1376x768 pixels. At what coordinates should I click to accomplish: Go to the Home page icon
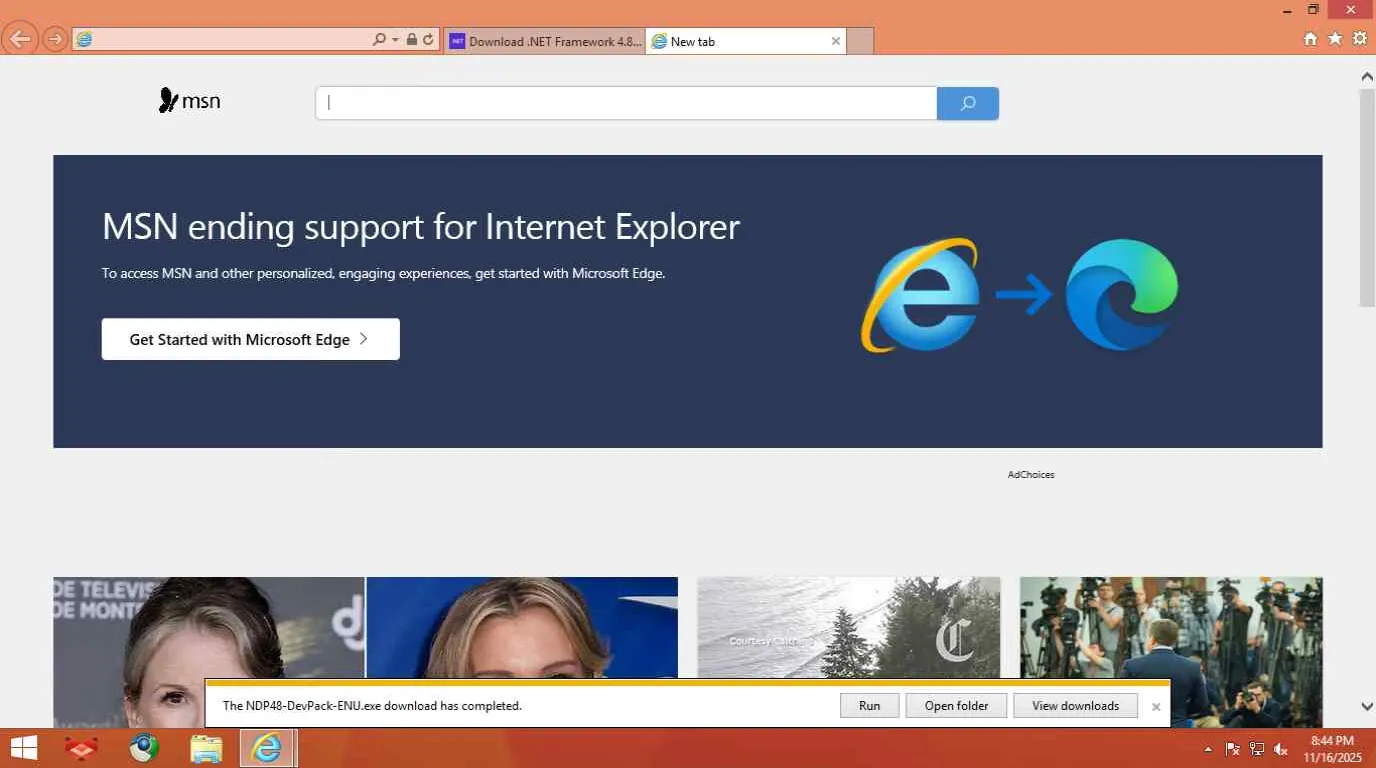coord(1310,39)
